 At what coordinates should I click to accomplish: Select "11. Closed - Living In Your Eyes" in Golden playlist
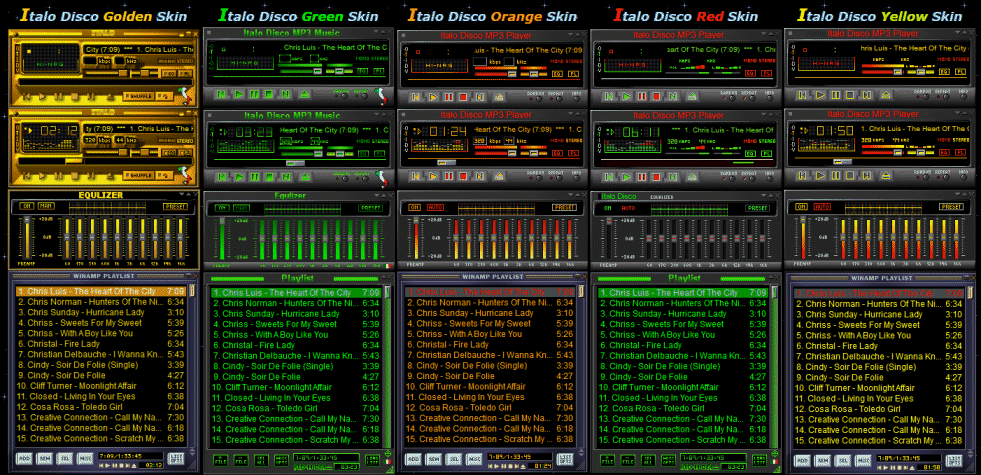tap(100, 396)
